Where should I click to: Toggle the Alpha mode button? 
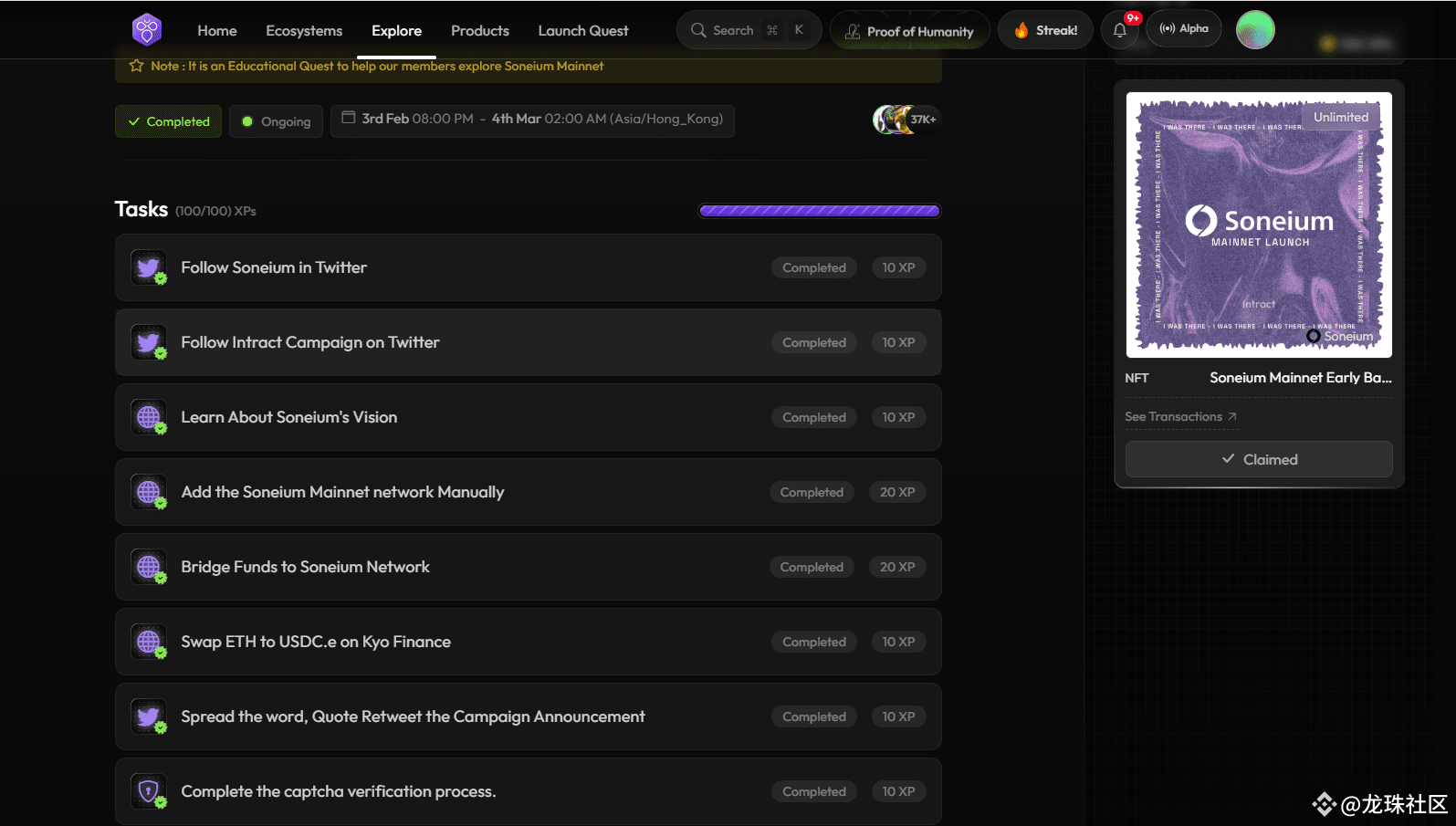tap(1184, 29)
